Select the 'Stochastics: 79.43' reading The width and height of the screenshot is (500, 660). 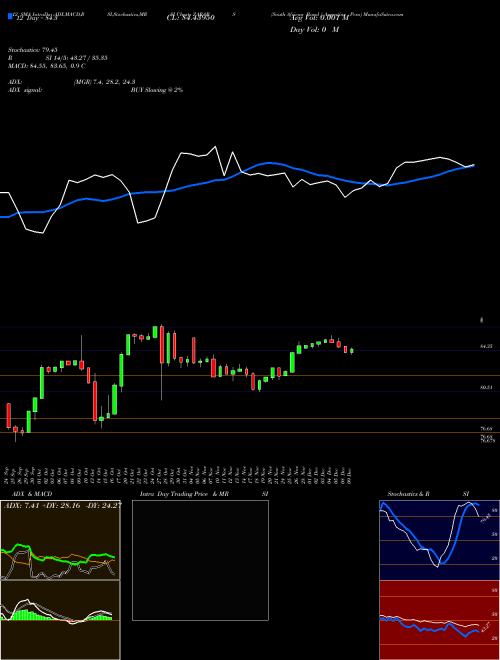tap(32, 50)
